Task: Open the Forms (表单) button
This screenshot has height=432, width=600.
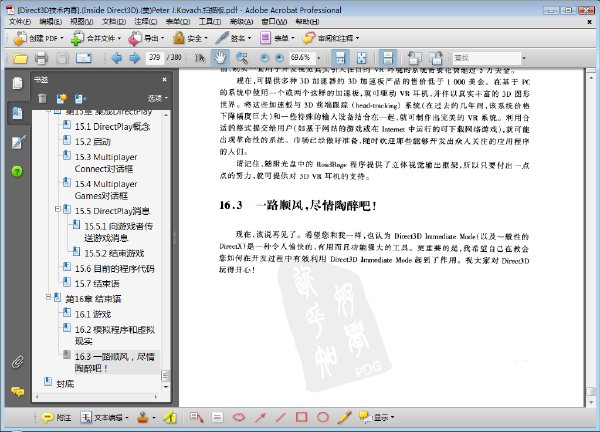Action: (x=277, y=38)
